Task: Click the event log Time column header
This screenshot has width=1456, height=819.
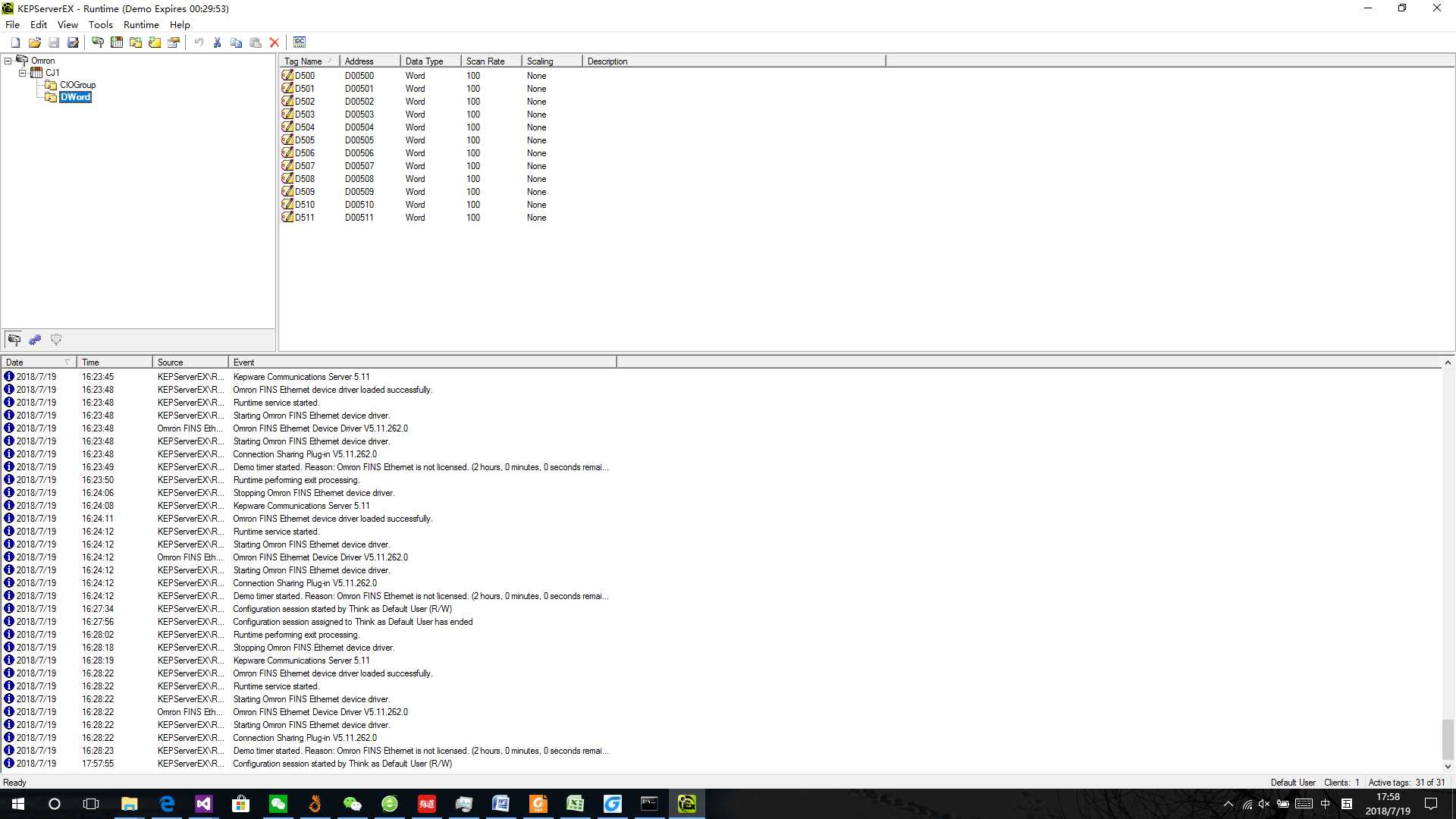Action: [x=115, y=362]
